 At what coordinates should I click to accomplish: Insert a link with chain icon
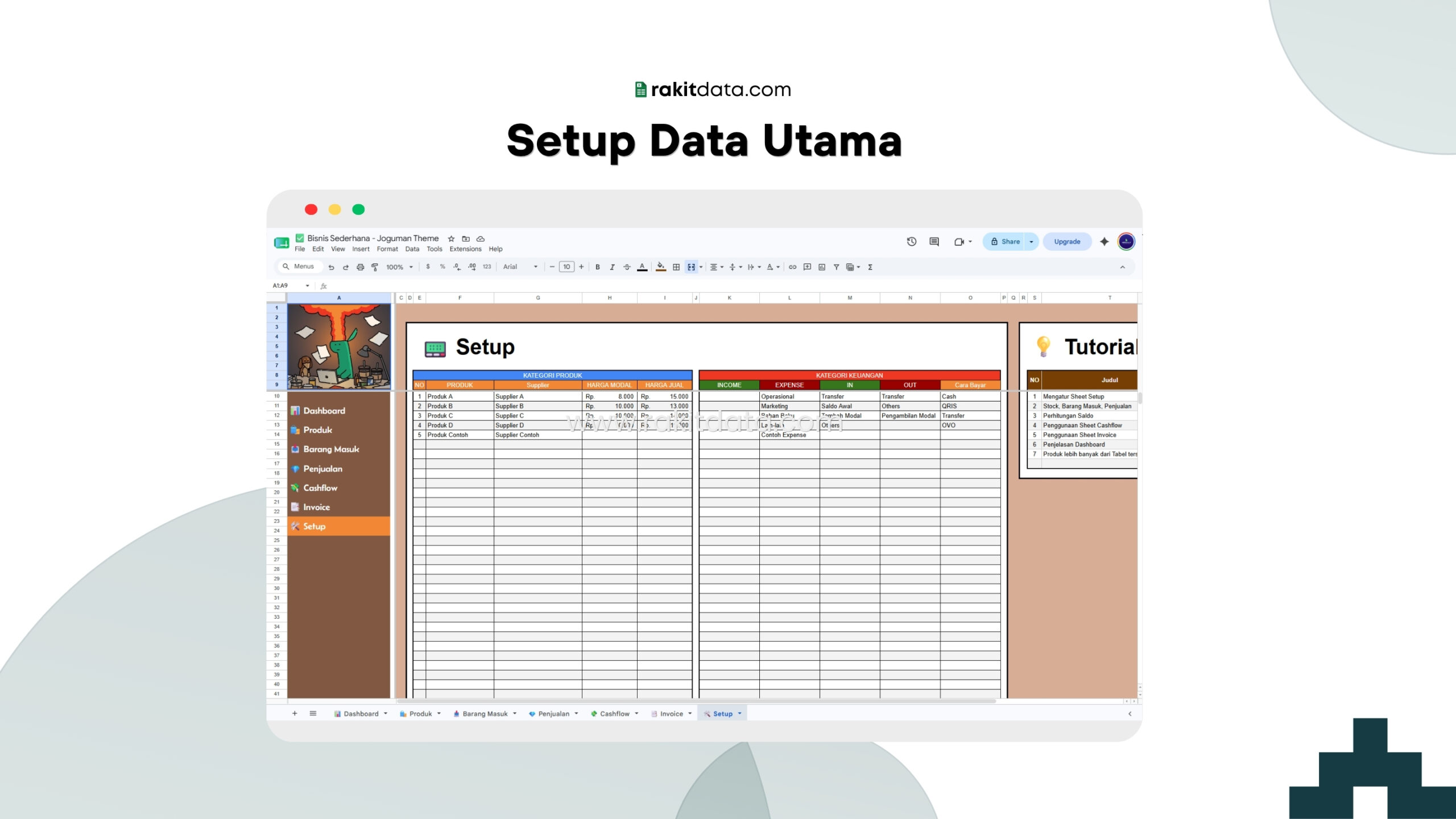tap(792, 267)
